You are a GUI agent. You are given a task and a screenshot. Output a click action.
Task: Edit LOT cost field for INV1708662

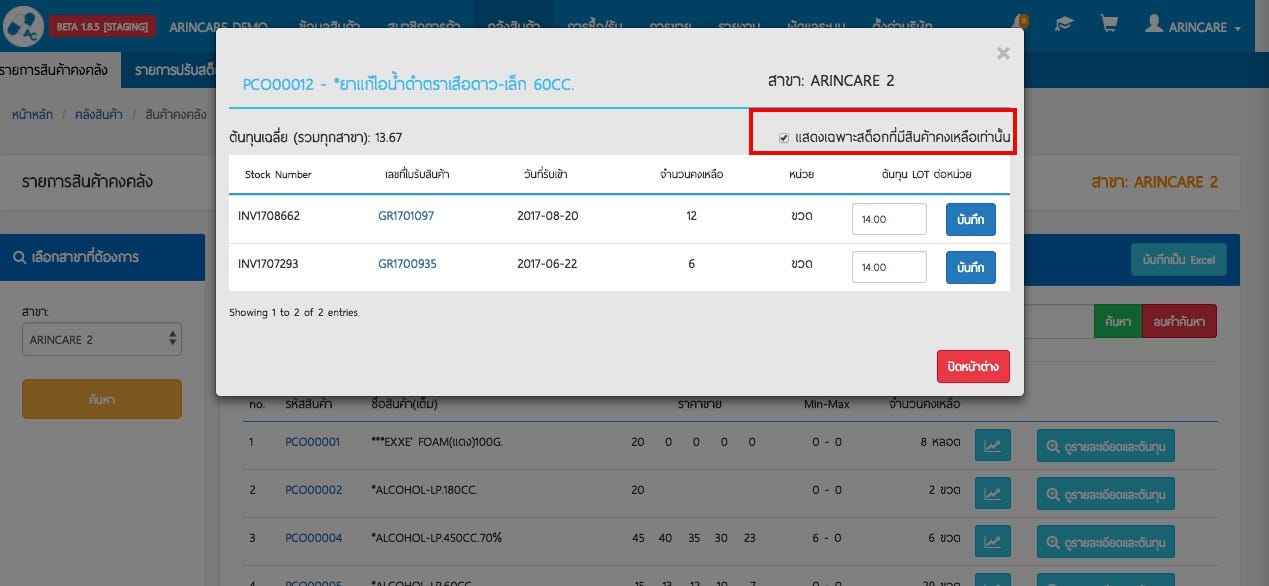pos(889,219)
